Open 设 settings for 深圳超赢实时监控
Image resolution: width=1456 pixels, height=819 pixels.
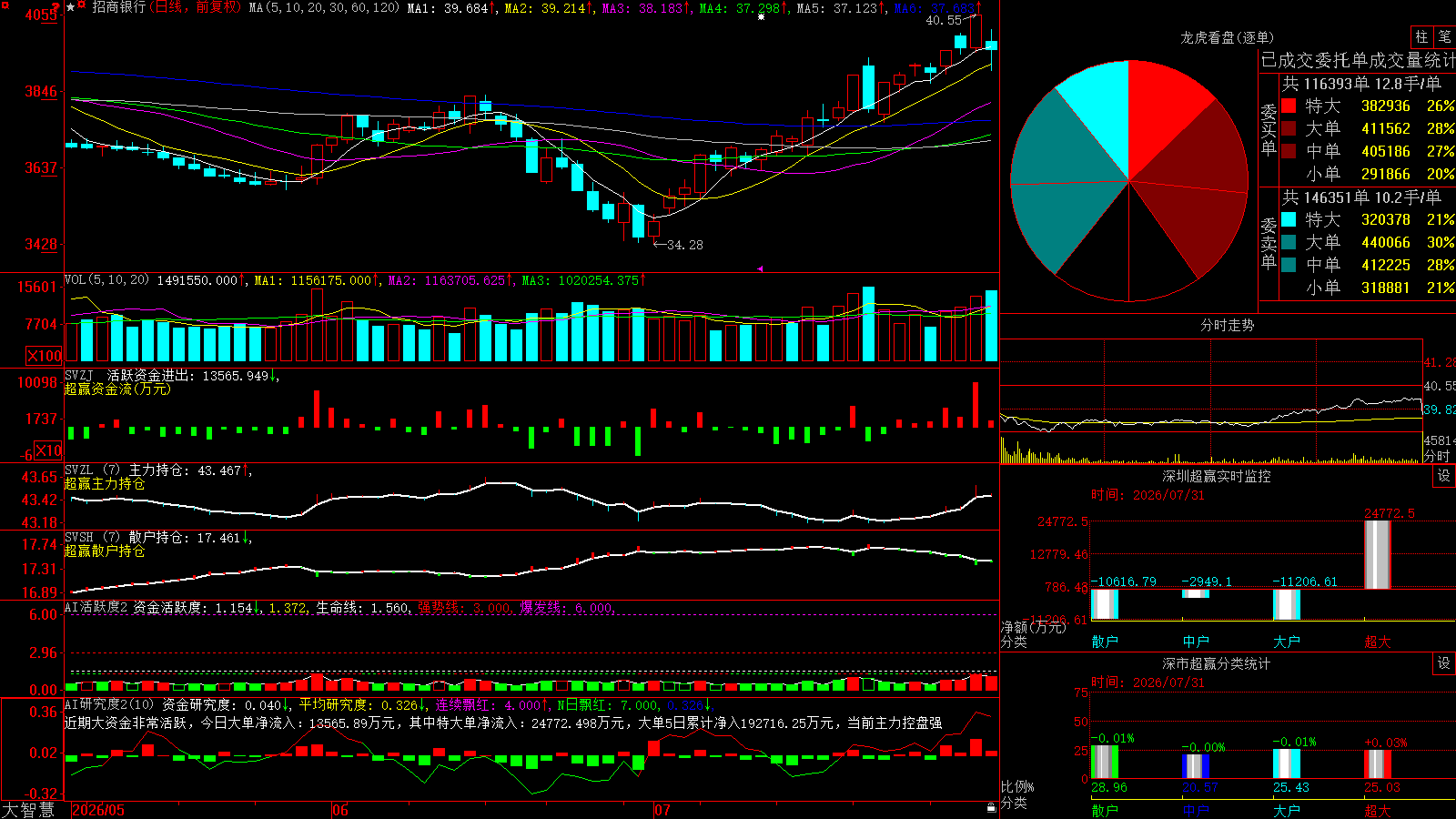1444,476
